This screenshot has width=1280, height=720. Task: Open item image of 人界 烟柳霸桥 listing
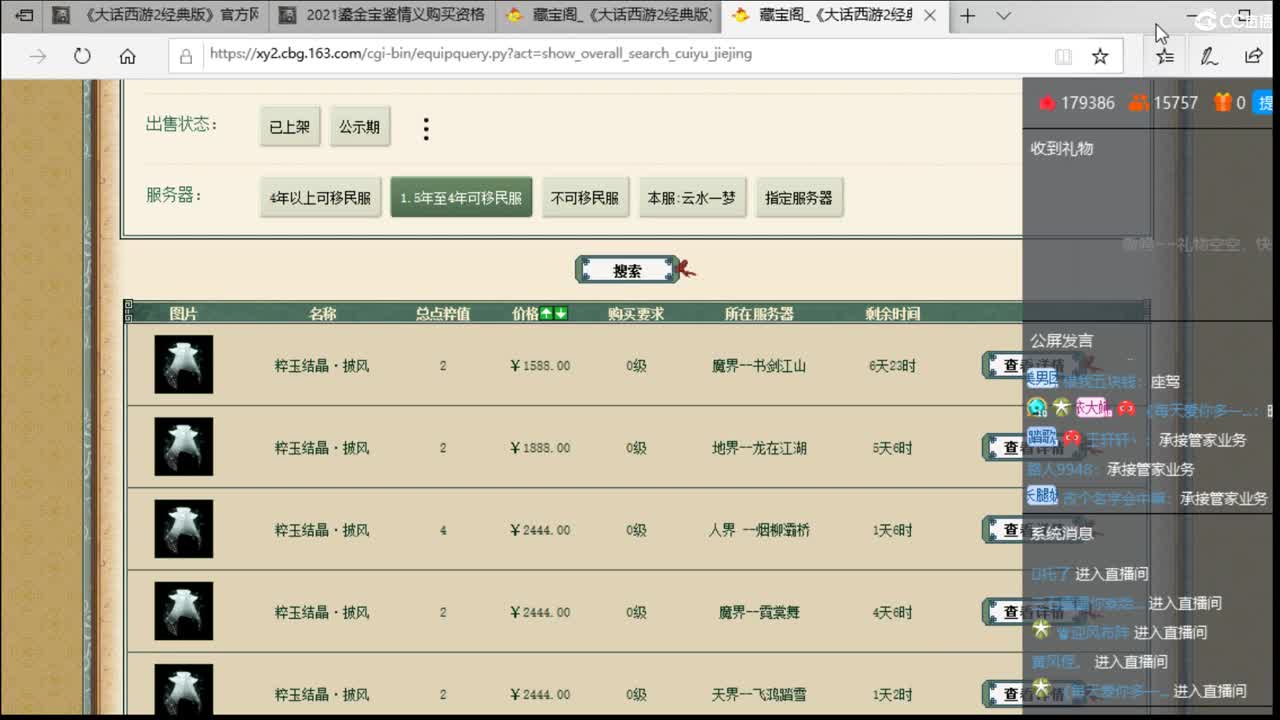[184, 528]
